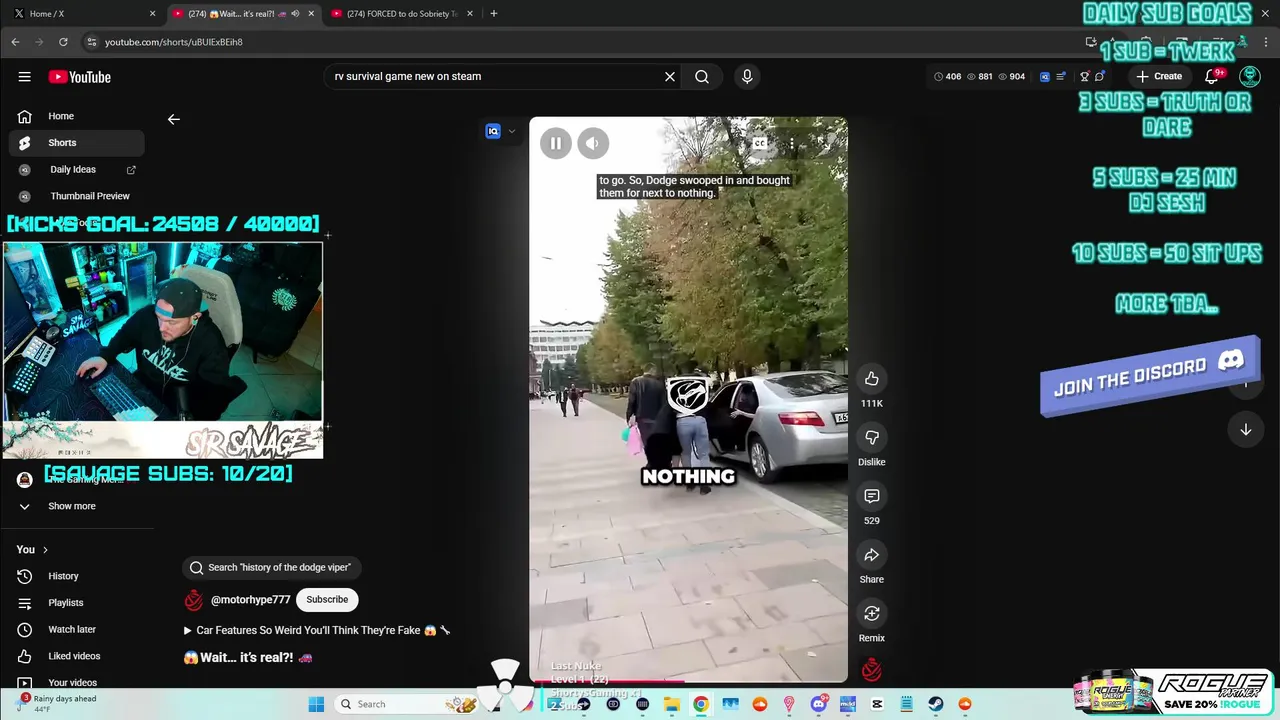The width and height of the screenshot is (1280, 720).
Task: Like this Short with 111K likes
Action: click(872, 379)
